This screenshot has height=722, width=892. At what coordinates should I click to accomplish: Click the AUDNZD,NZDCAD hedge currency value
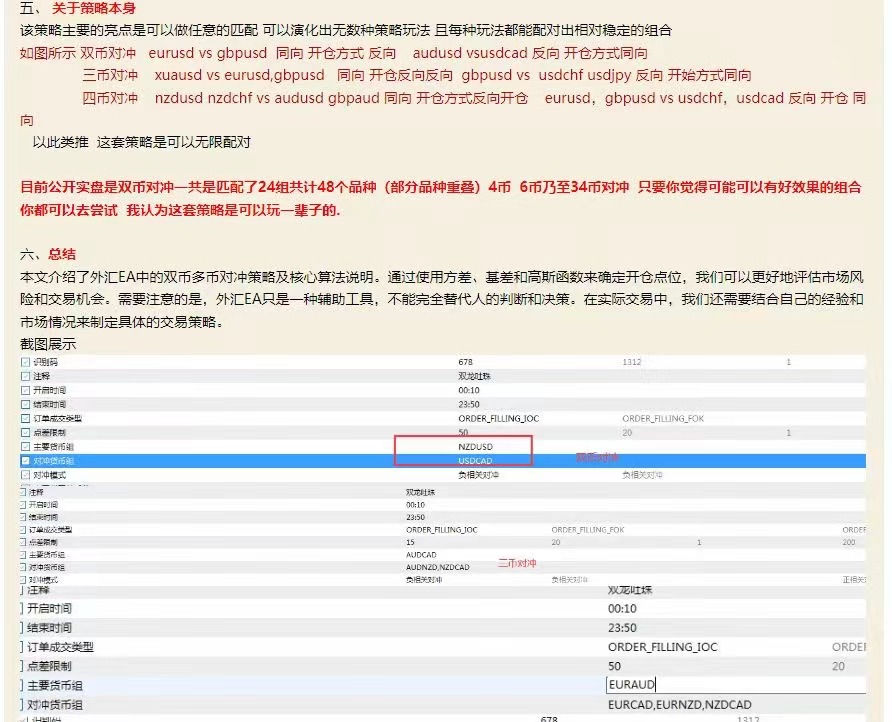437,567
